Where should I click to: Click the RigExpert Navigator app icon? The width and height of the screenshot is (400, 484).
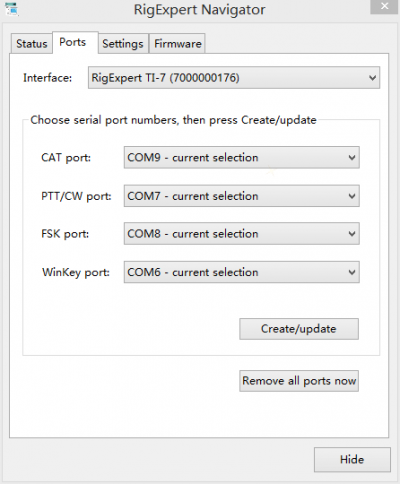(12, 9)
